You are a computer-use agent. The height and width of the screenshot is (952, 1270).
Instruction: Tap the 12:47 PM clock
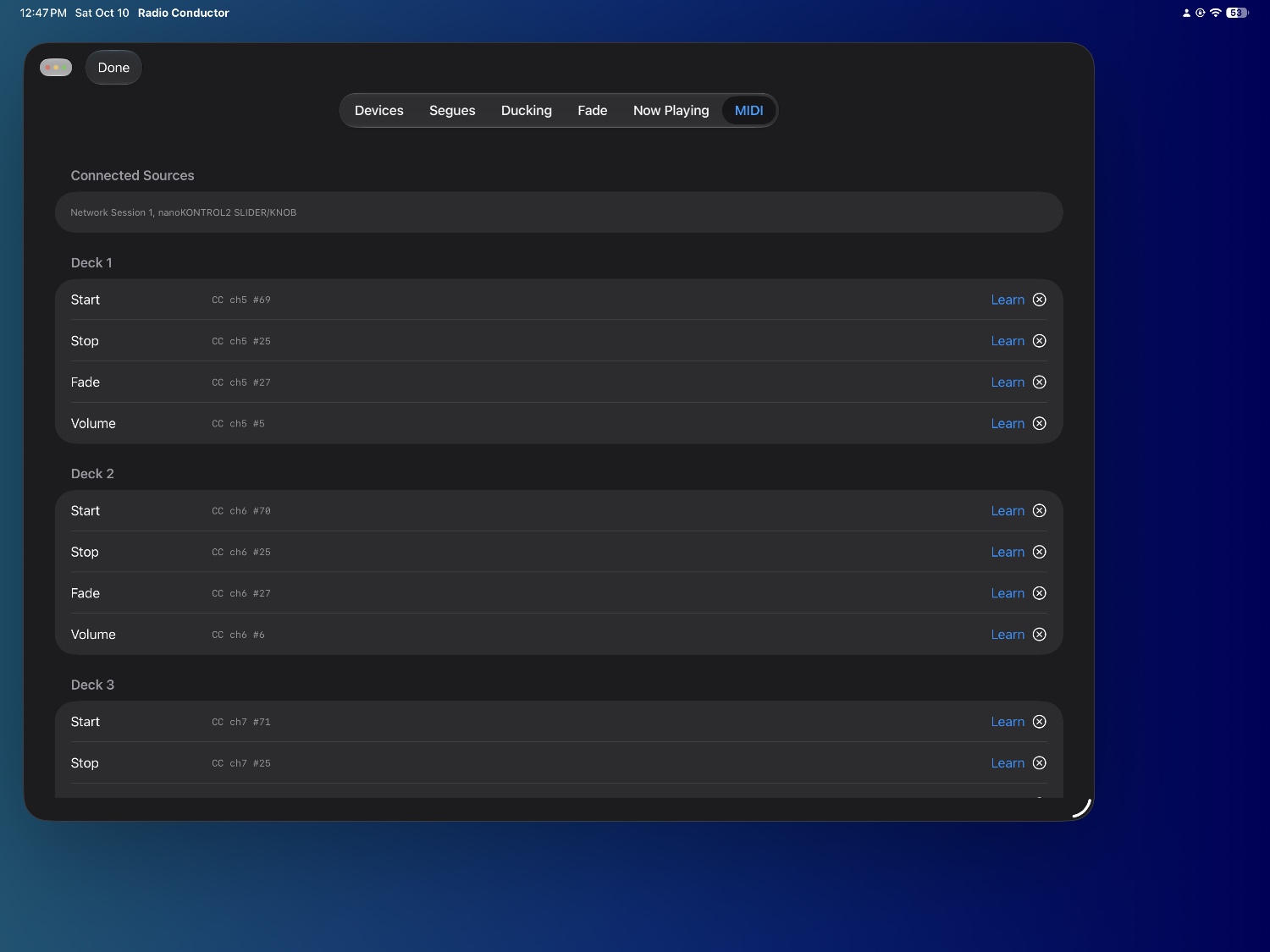43,13
